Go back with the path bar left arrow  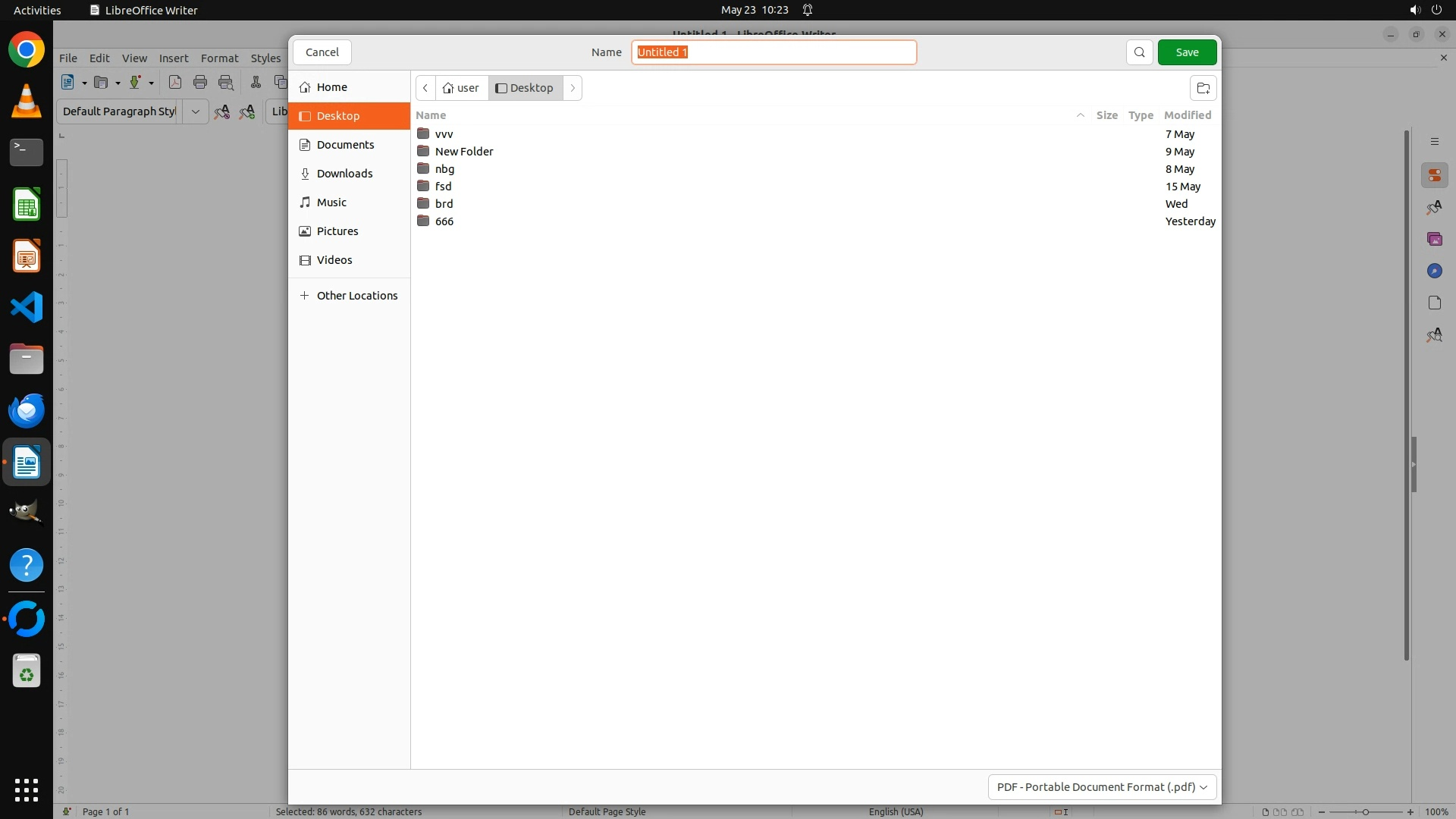(x=425, y=88)
